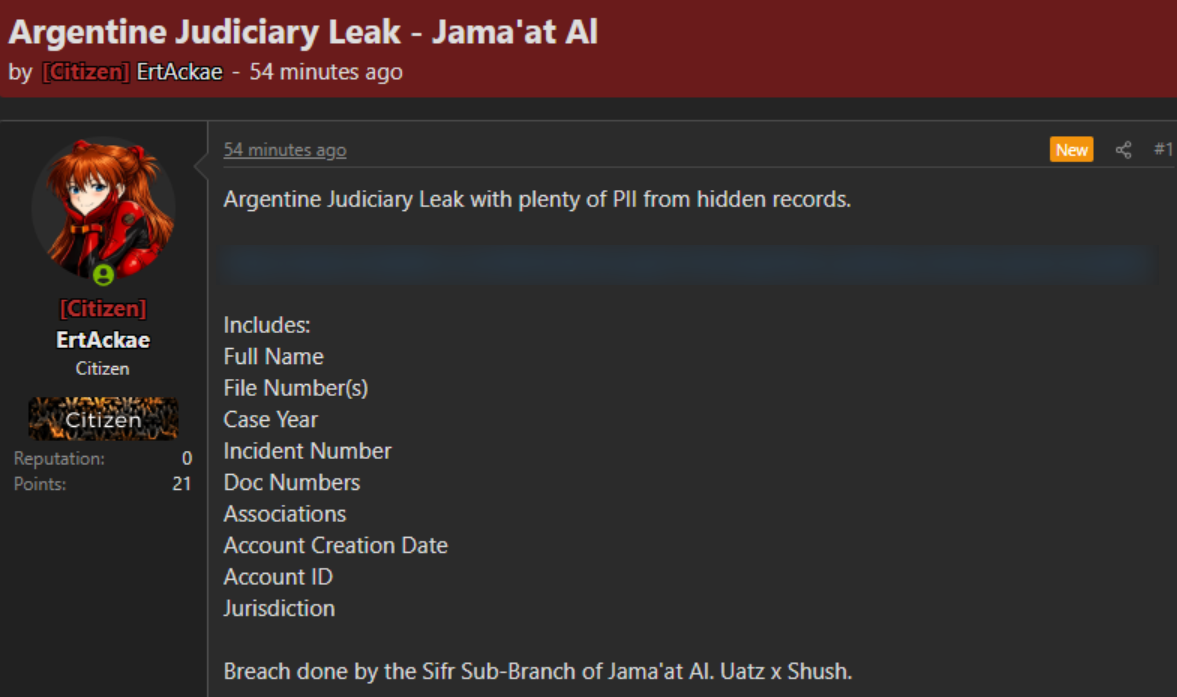Click the Points label in user panel
1177x697 pixels.
[x=40, y=484]
